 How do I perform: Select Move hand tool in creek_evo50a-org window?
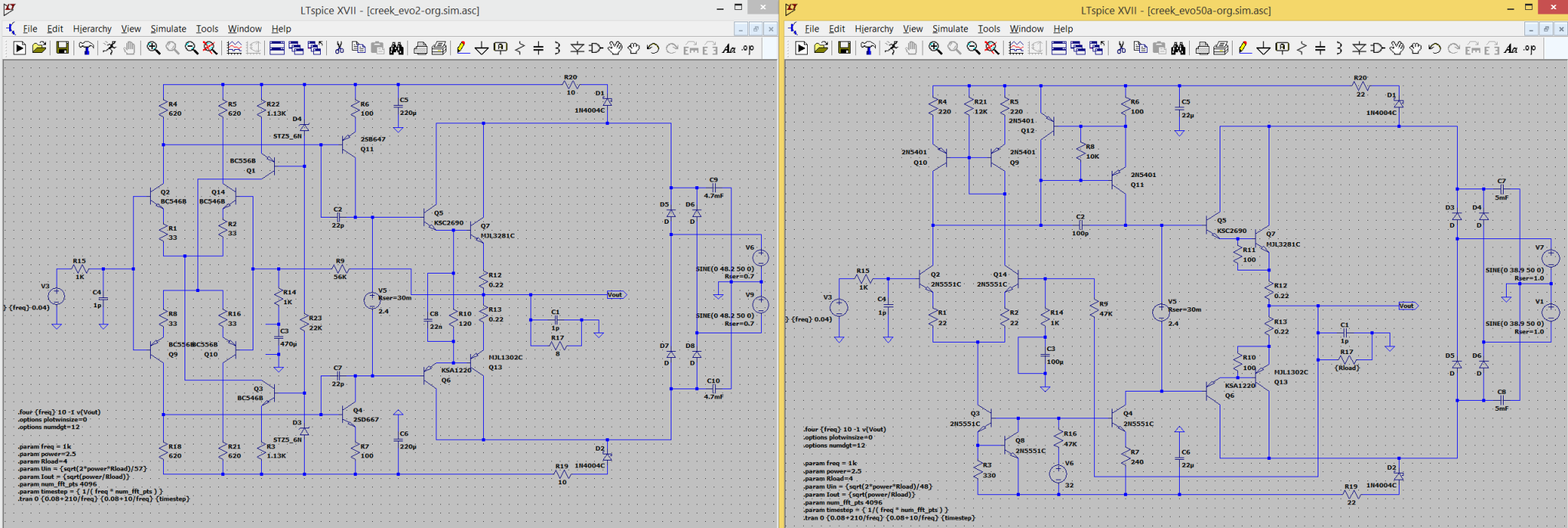coord(1396,48)
